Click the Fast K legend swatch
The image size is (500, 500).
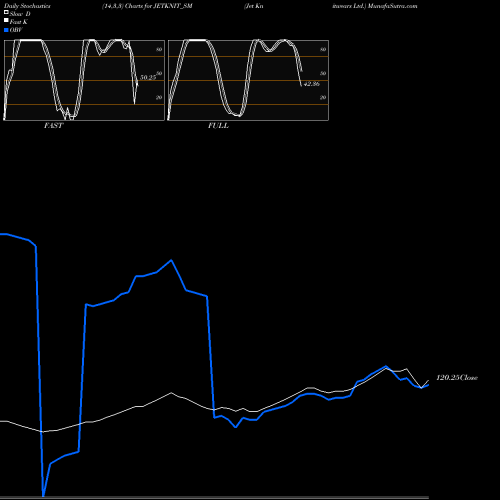click(x=6, y=20)
